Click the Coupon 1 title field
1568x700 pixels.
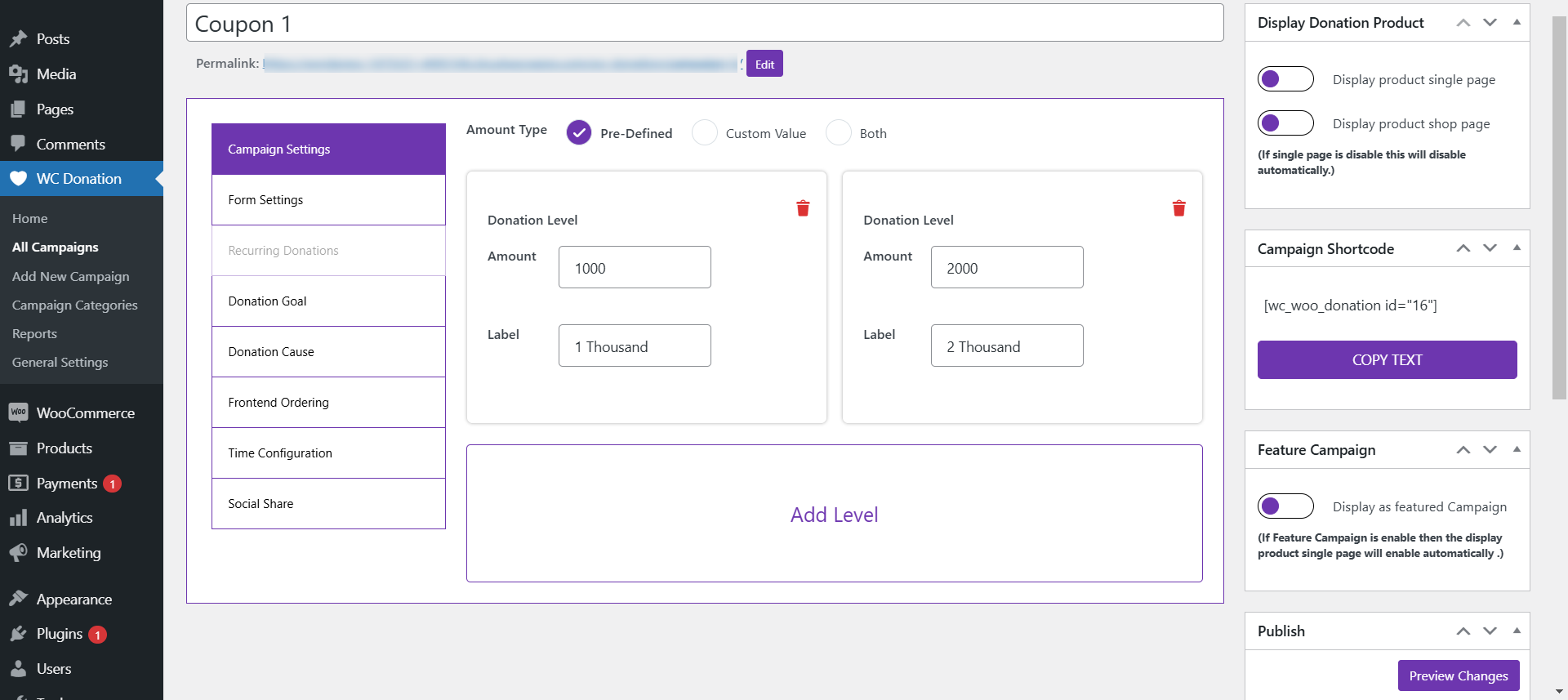(x=705, y=23)
